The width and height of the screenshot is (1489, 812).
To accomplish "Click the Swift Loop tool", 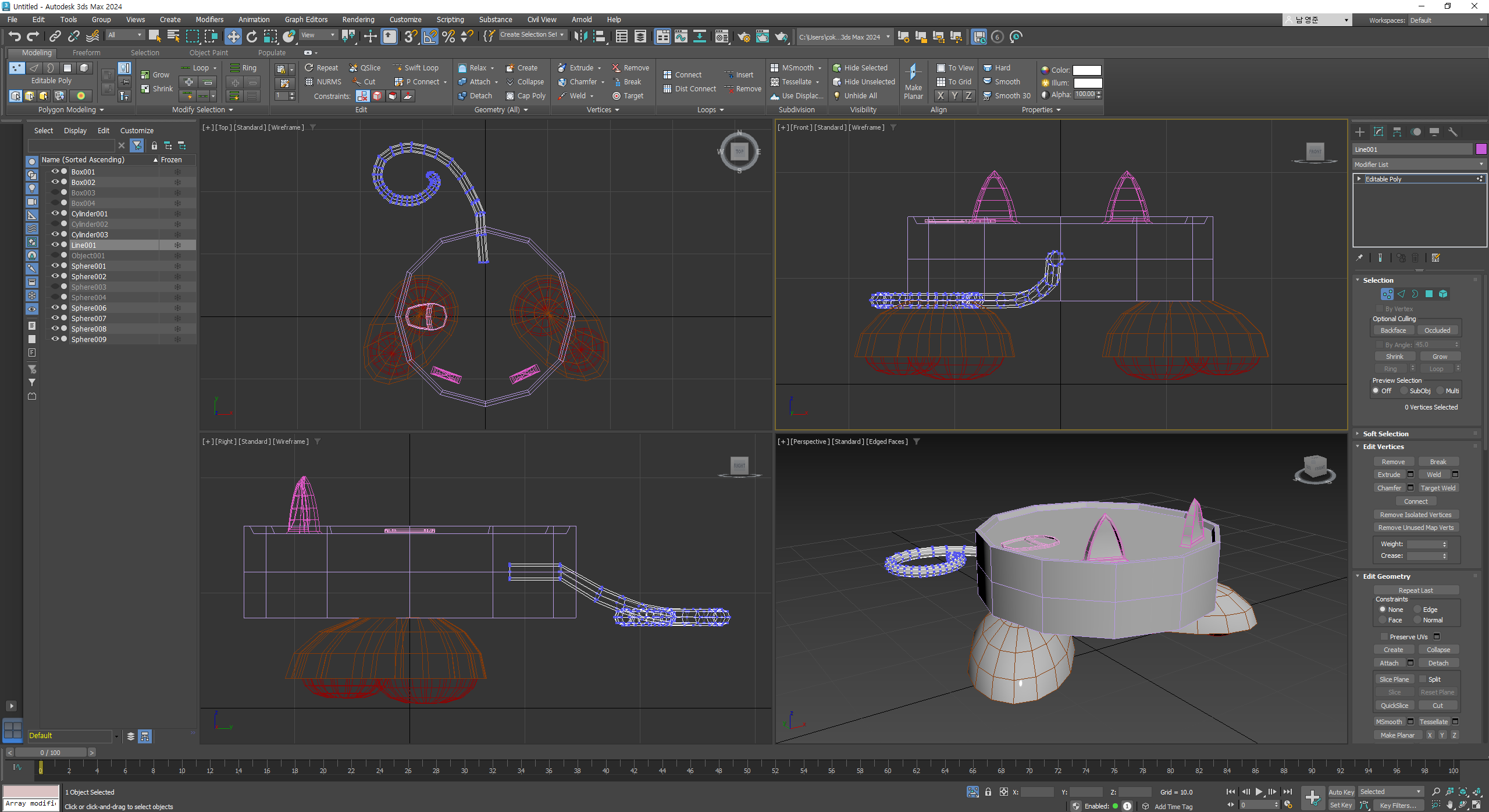I will click(415, 68).
